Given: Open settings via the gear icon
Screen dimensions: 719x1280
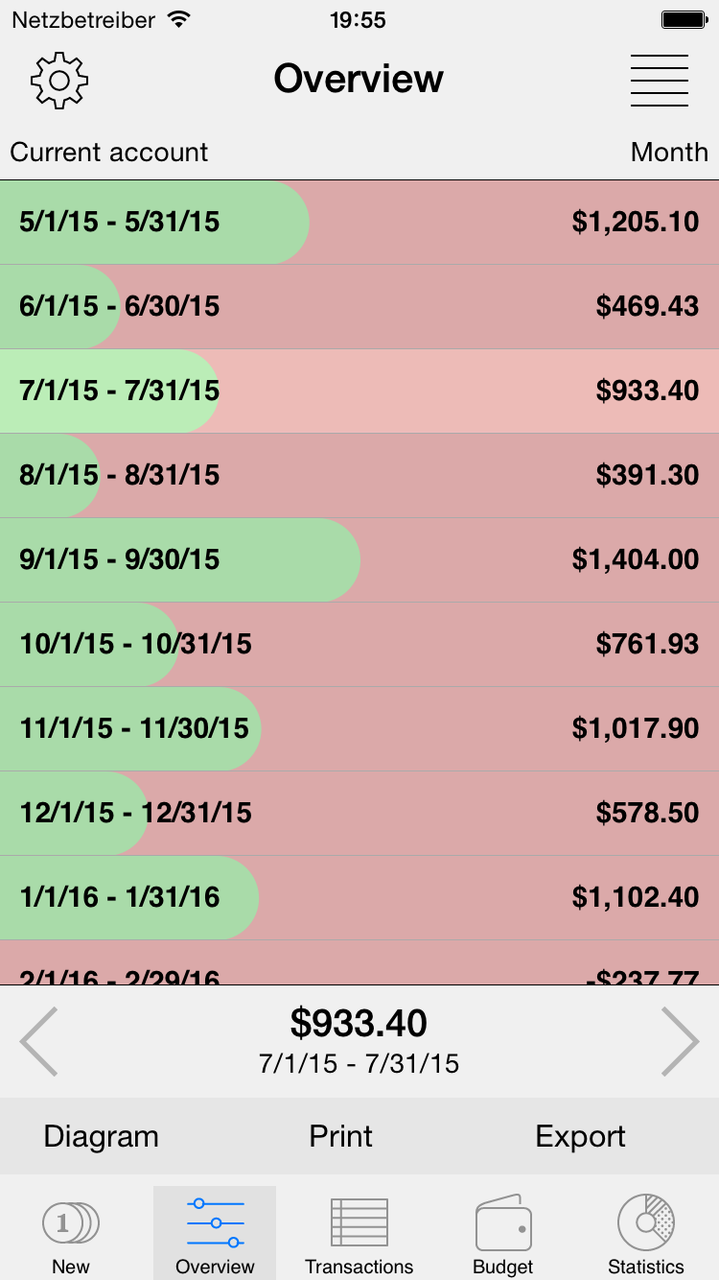Looking at the screenshot, I should click(x=60, y=80).
